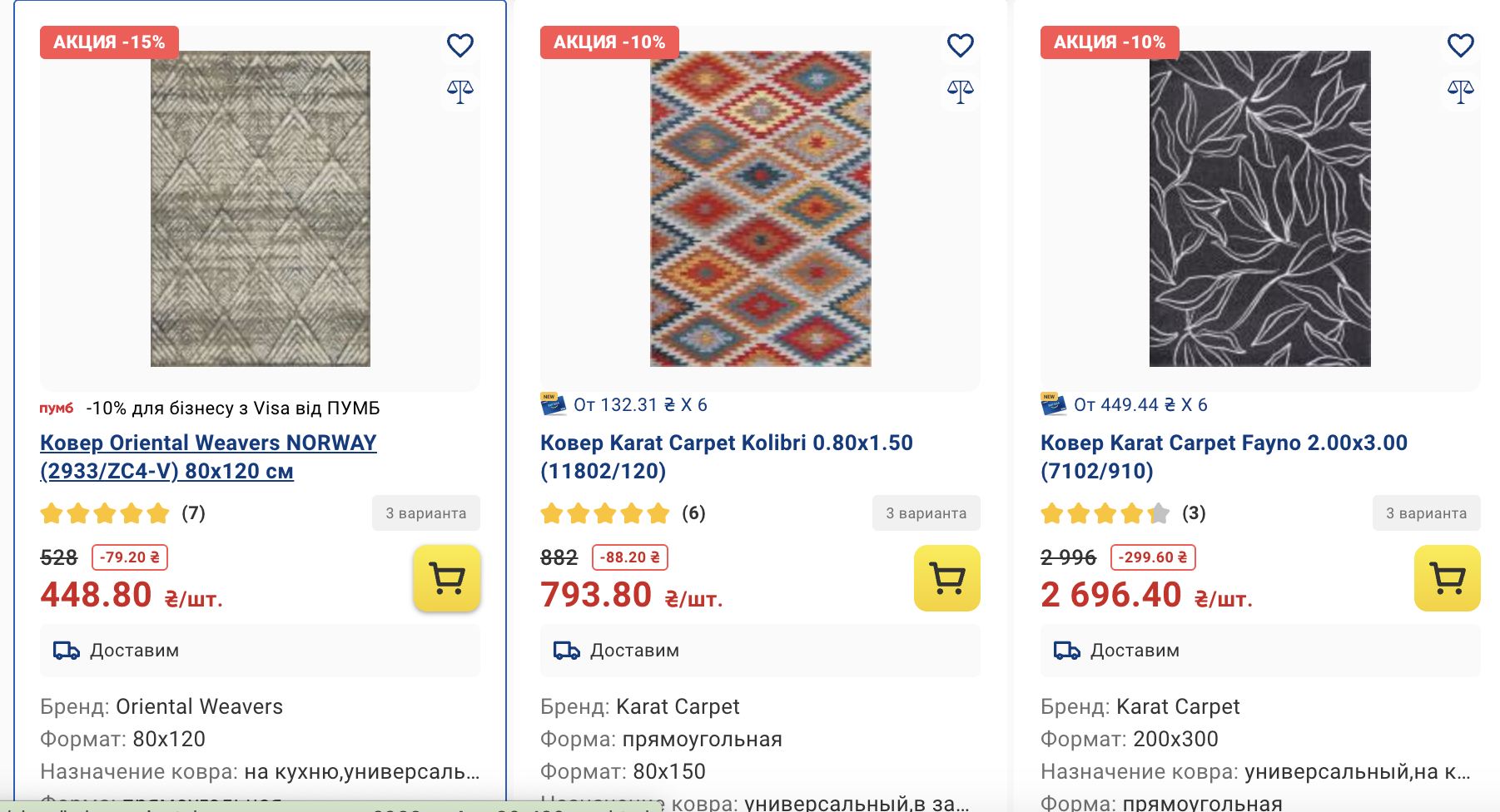The image size is (1500, 812).
Task: Click compare scales icon on Fayno carpet
Action: pyautogui.click(x=1460, y=91)
